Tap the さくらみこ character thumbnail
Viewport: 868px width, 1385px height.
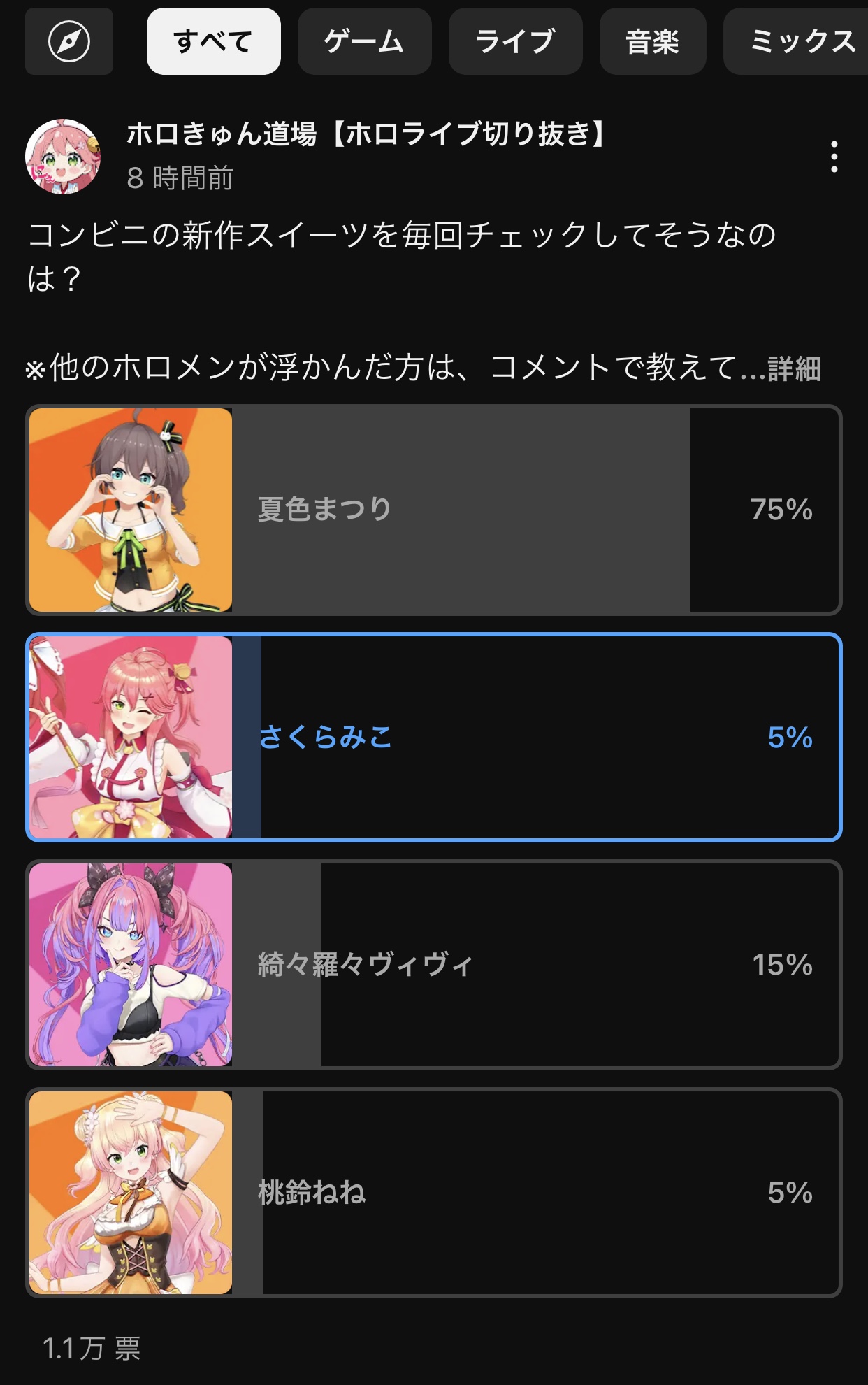[131, 737]
